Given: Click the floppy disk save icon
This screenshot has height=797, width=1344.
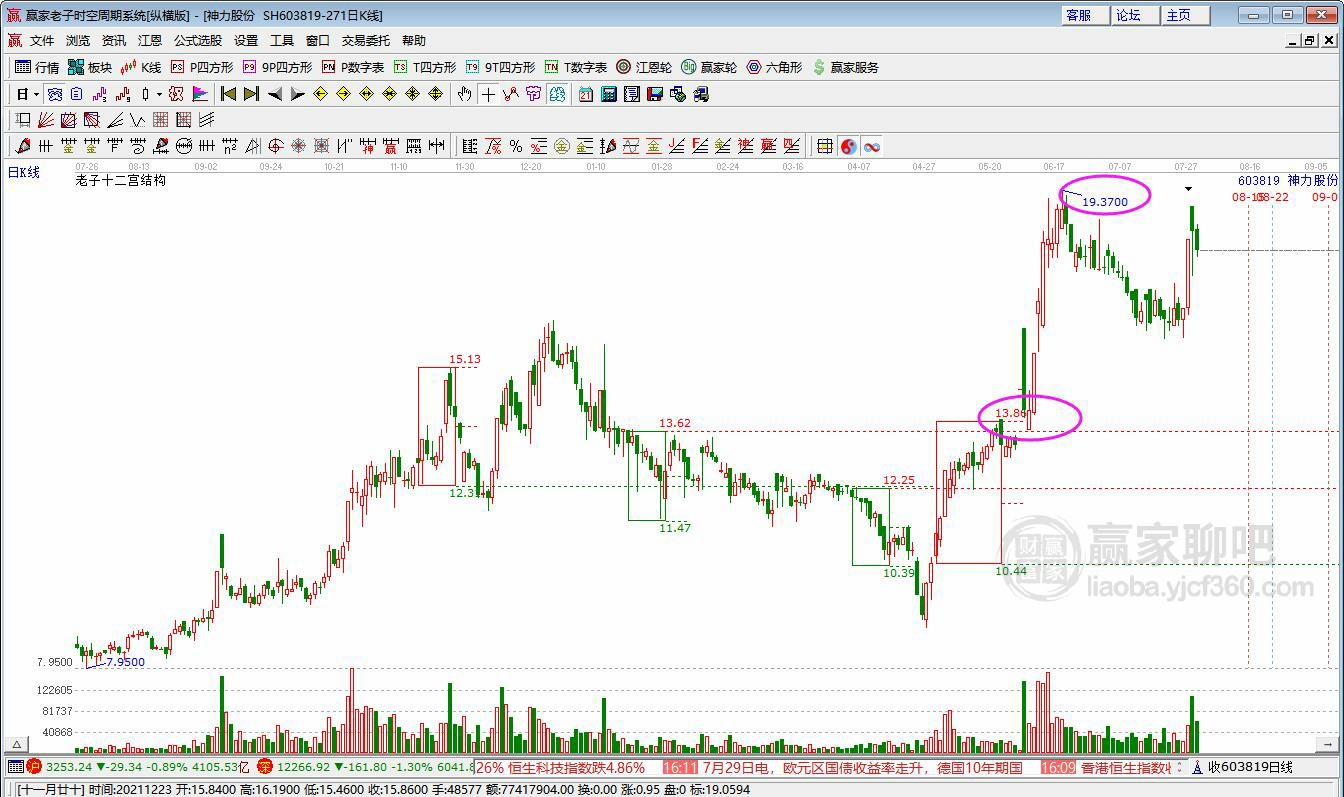Looking at the screenshot, I should pyautogui.click(x=655, y=94).
